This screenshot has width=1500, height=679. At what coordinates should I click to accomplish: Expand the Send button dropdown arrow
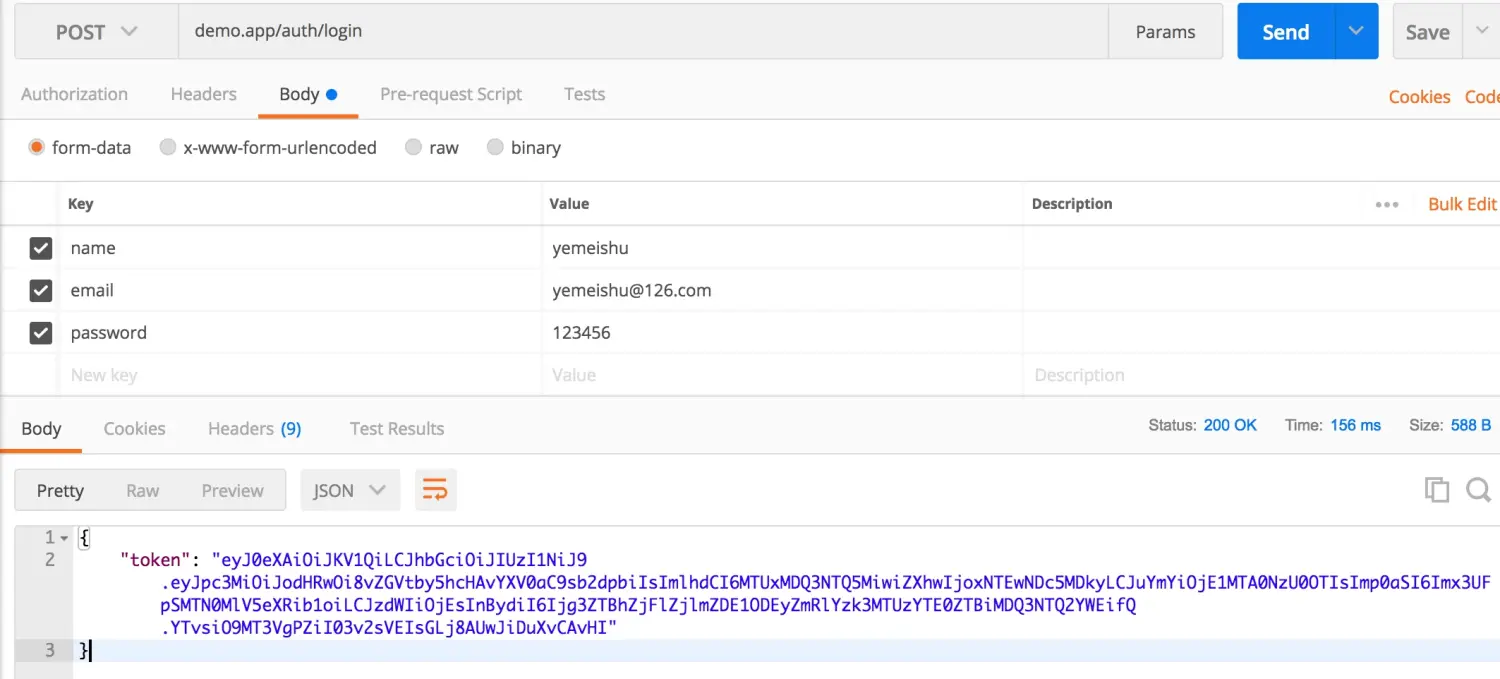pos(1356,32)
